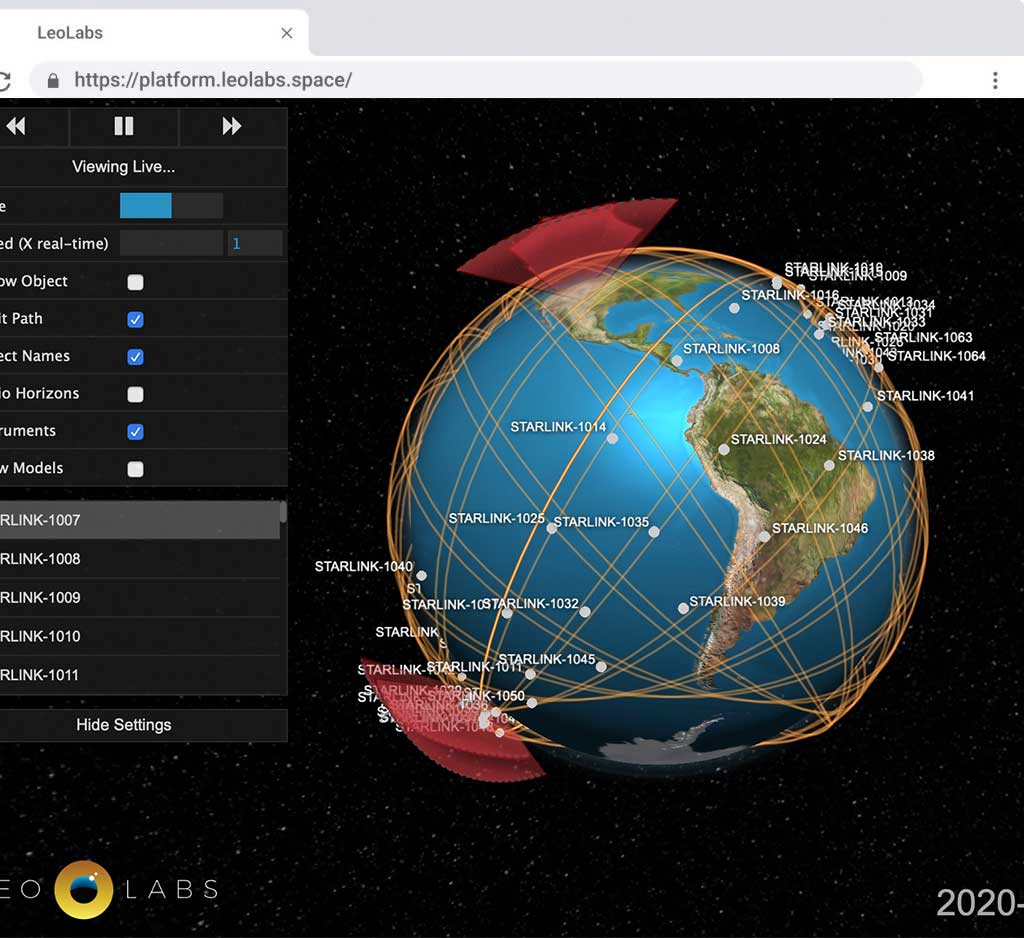Open the browser three-dot menu
Screen dimensions: 1024x938
click(x=995, y=80)
